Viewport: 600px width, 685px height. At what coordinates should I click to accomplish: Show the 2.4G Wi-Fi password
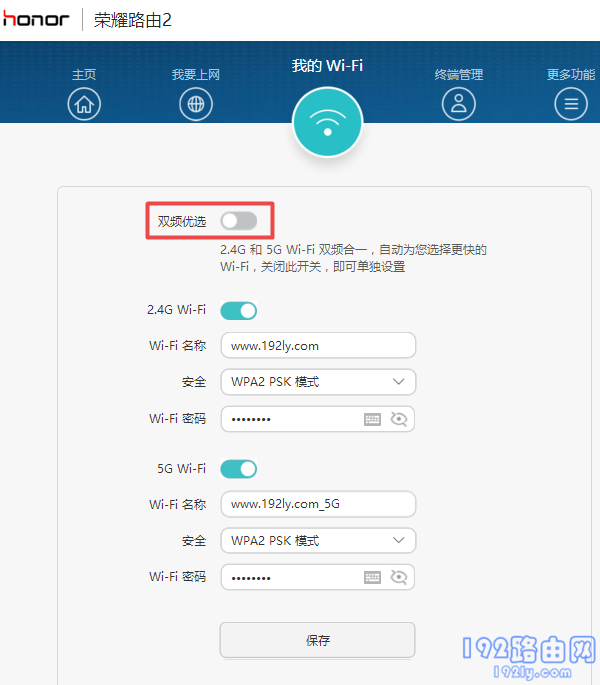click(399, 419)
